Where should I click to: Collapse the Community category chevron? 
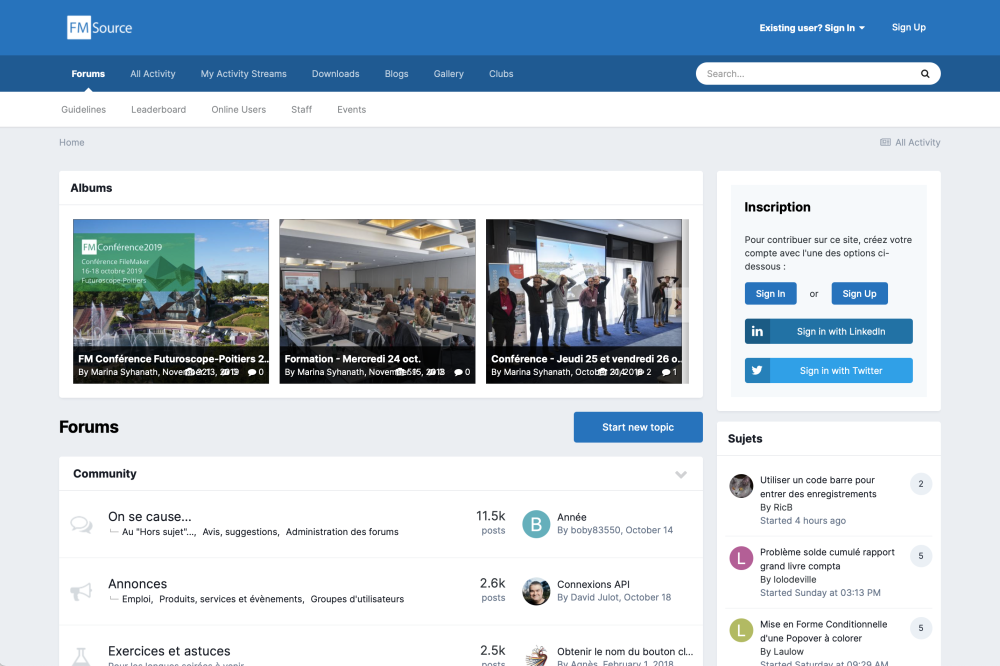(x=681, y=474)
